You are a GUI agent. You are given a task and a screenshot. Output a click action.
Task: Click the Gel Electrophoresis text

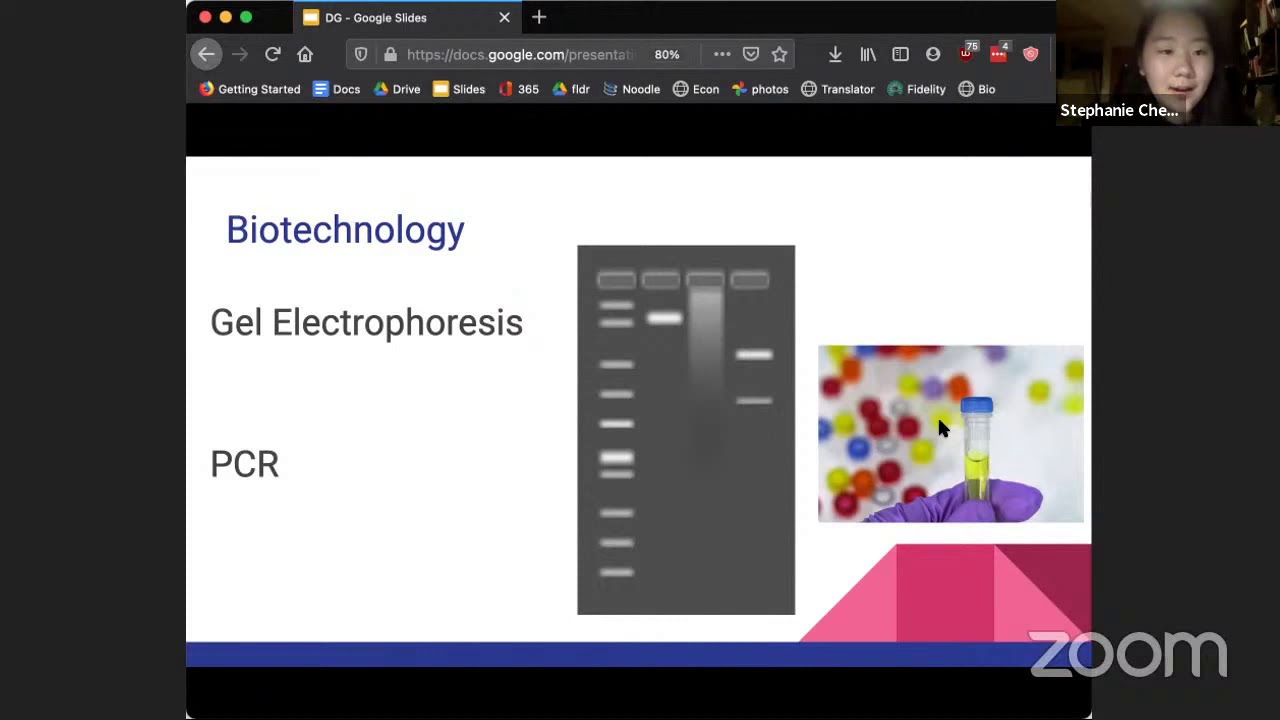click(x=366, y=323)
